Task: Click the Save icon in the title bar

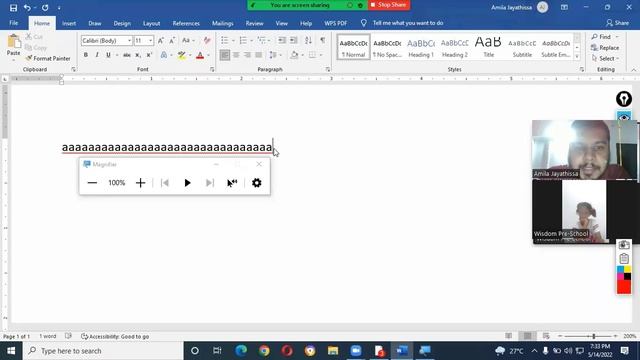Action: pyautogui.click(x=13, y=7)
